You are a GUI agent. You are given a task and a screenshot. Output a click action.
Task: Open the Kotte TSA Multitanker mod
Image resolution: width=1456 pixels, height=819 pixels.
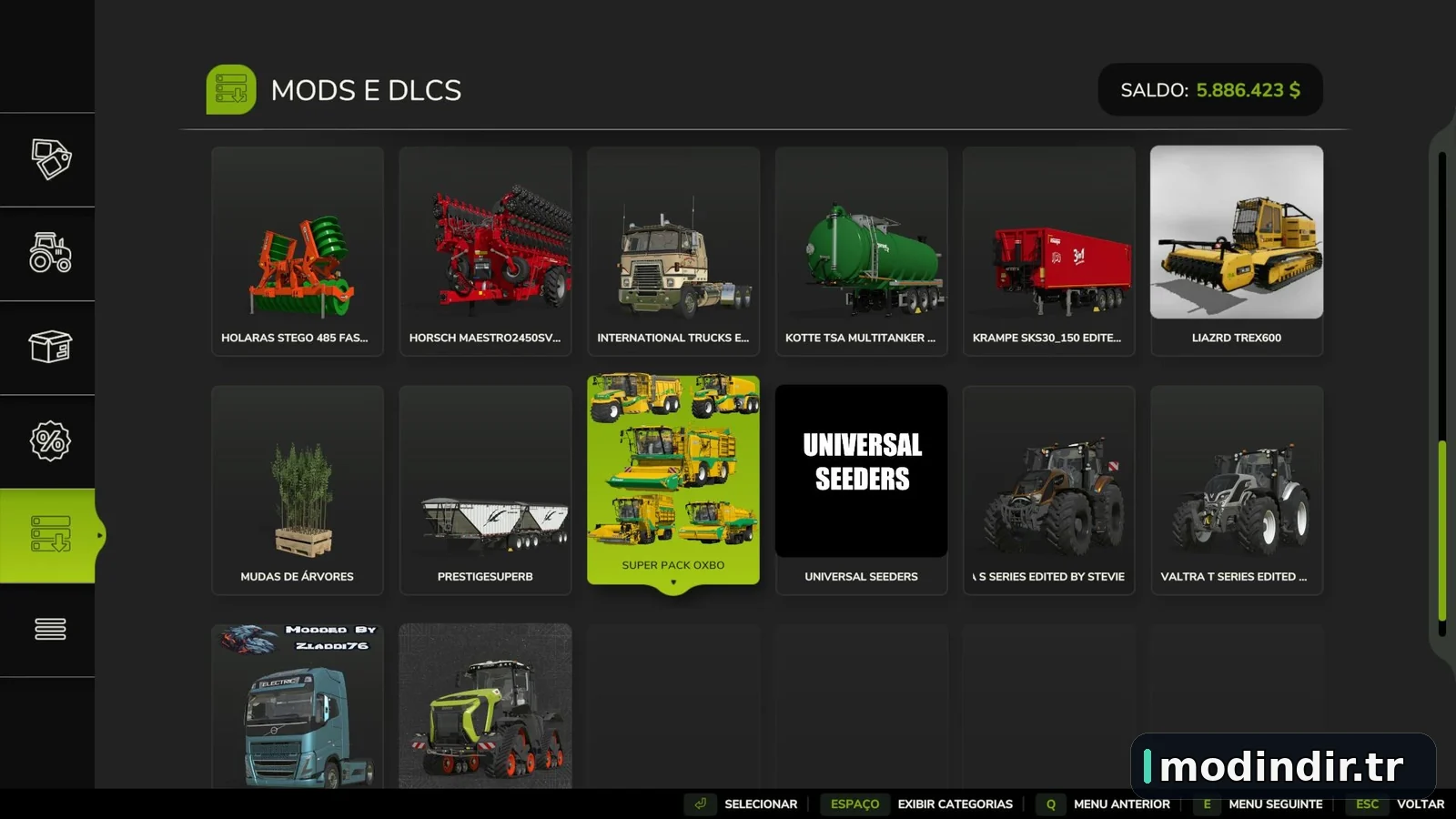[x=861, y=251]
